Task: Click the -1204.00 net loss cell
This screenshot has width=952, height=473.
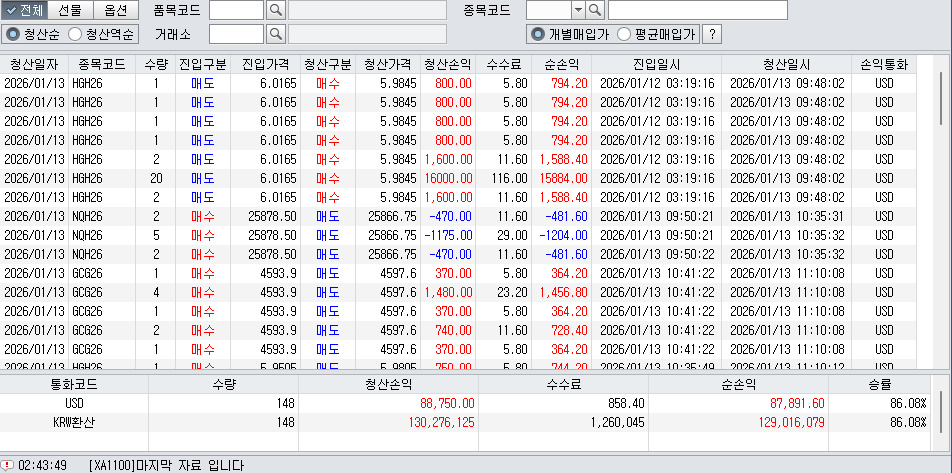Action: [562, 236]
